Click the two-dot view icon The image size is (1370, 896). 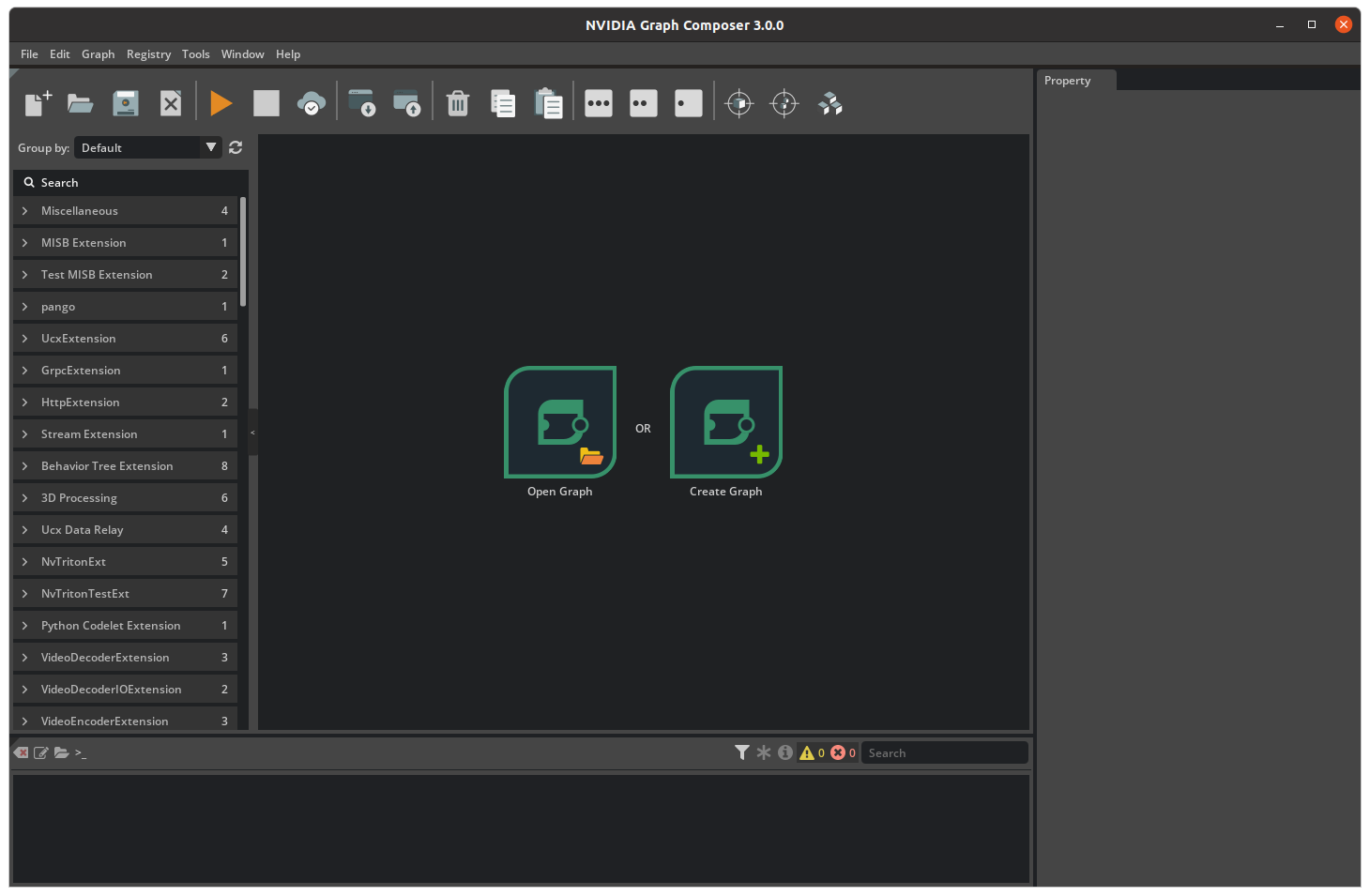click(x=644, y=103)
